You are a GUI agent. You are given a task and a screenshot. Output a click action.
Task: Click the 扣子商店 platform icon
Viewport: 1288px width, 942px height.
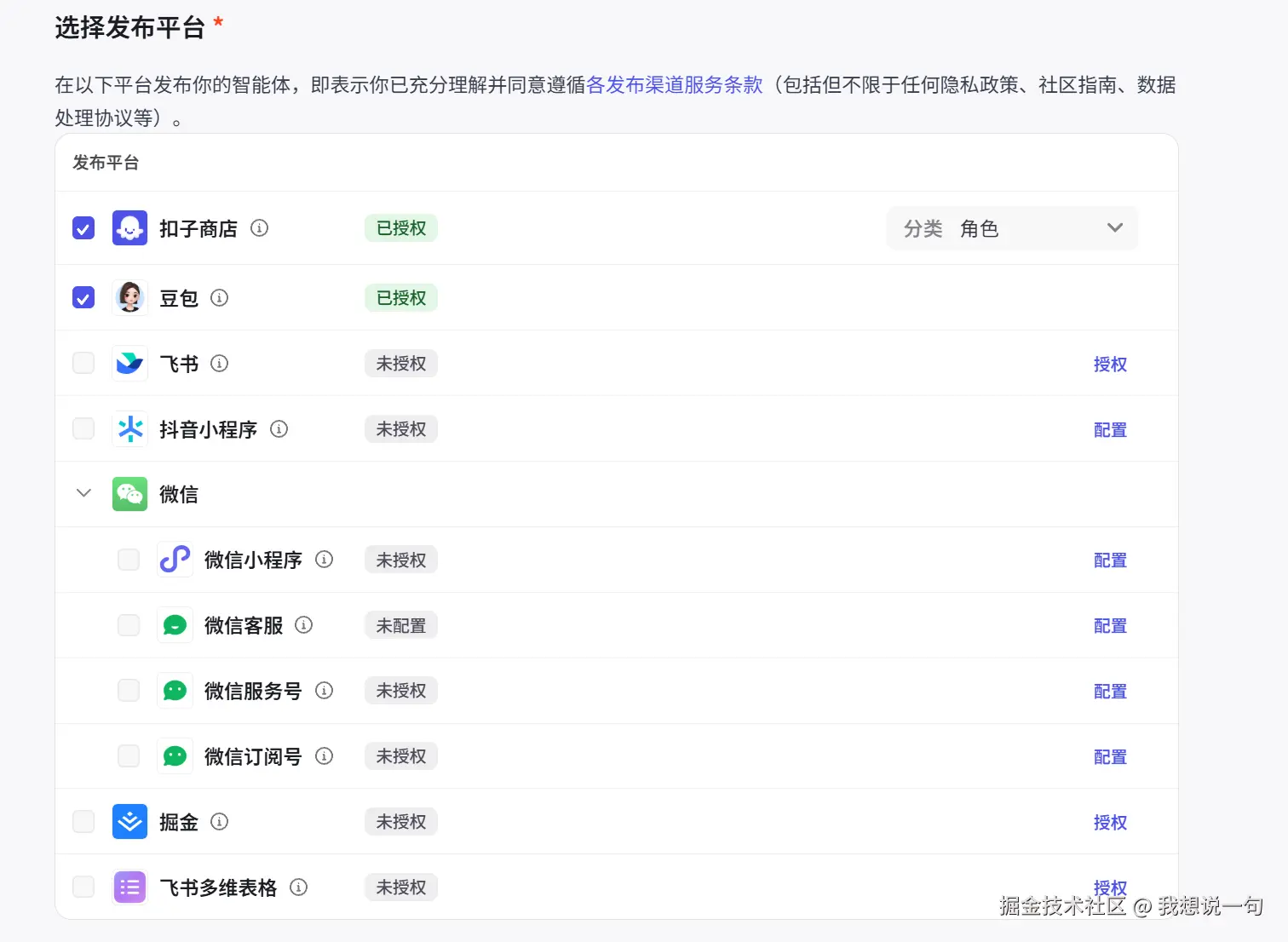coord(129,228)
